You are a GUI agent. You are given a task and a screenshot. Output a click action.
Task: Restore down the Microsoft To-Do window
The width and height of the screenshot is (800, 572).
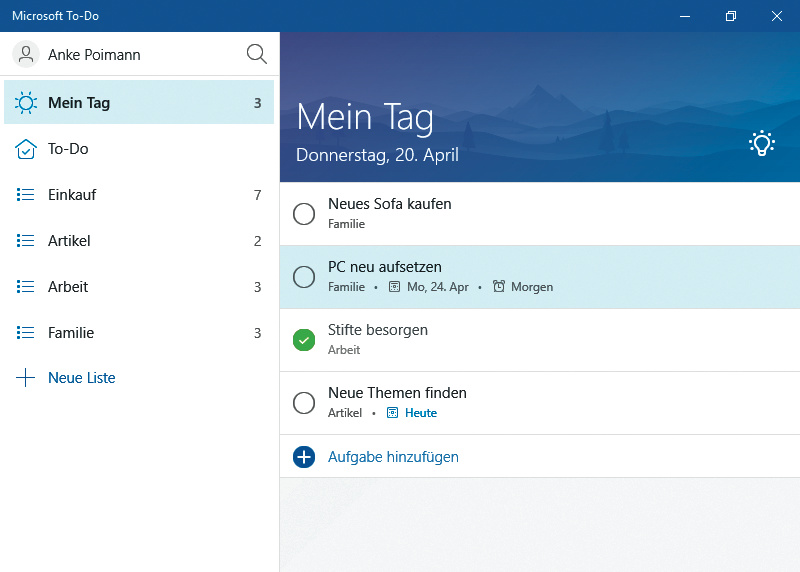tap(731, 16)
